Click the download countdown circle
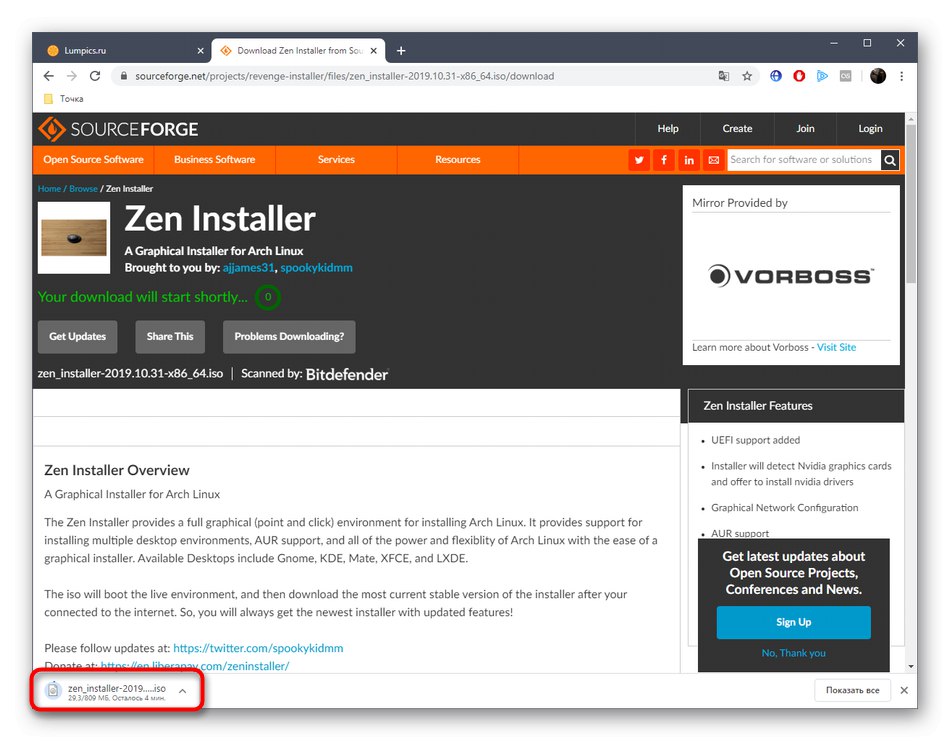950x741 pixels. click(x=267, y=297)
